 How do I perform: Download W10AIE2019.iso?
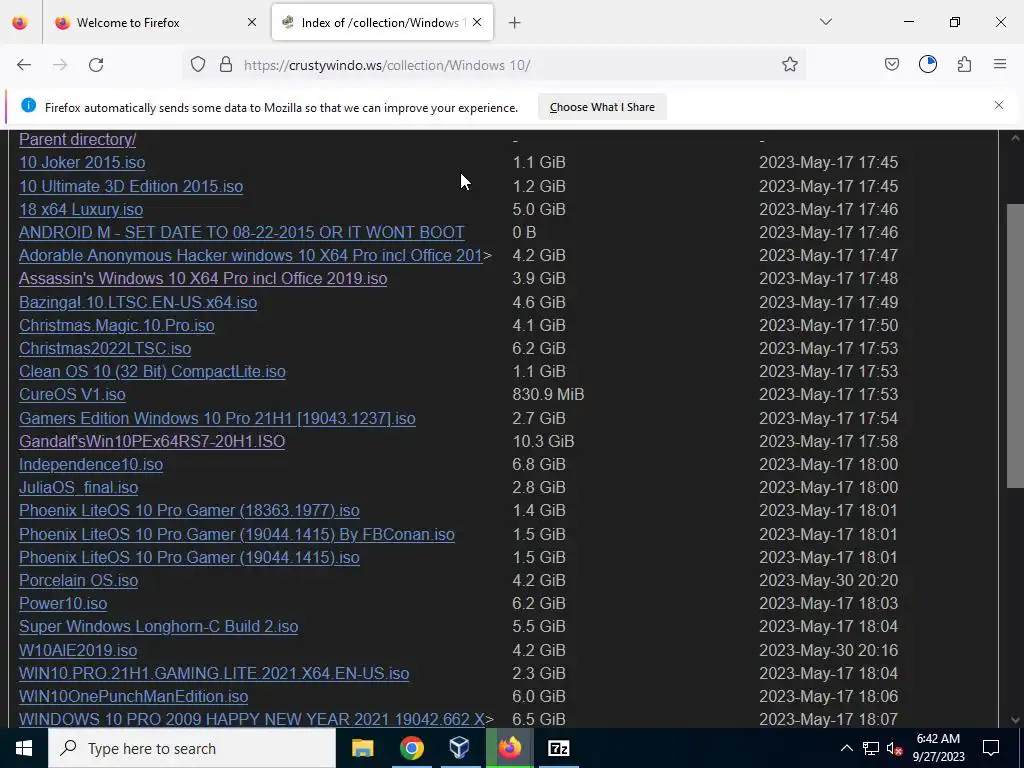point(78,650)
